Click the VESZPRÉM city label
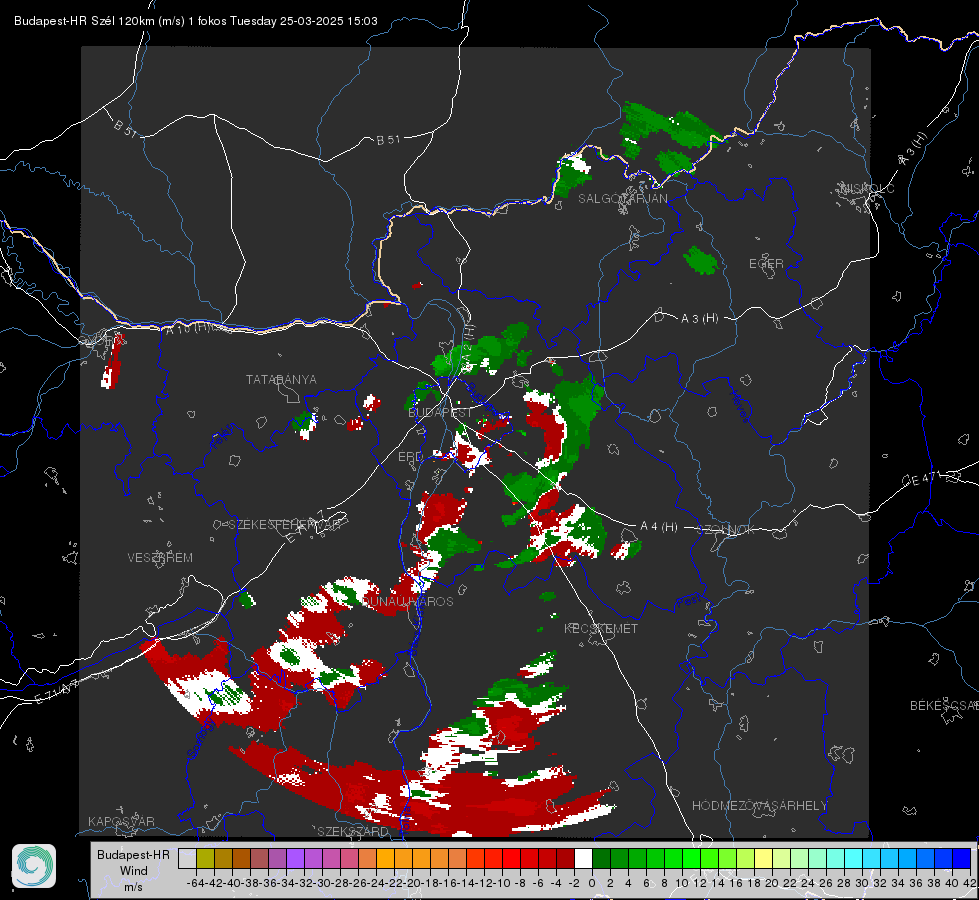The image size is (979, 900). (x=160, y=558)
